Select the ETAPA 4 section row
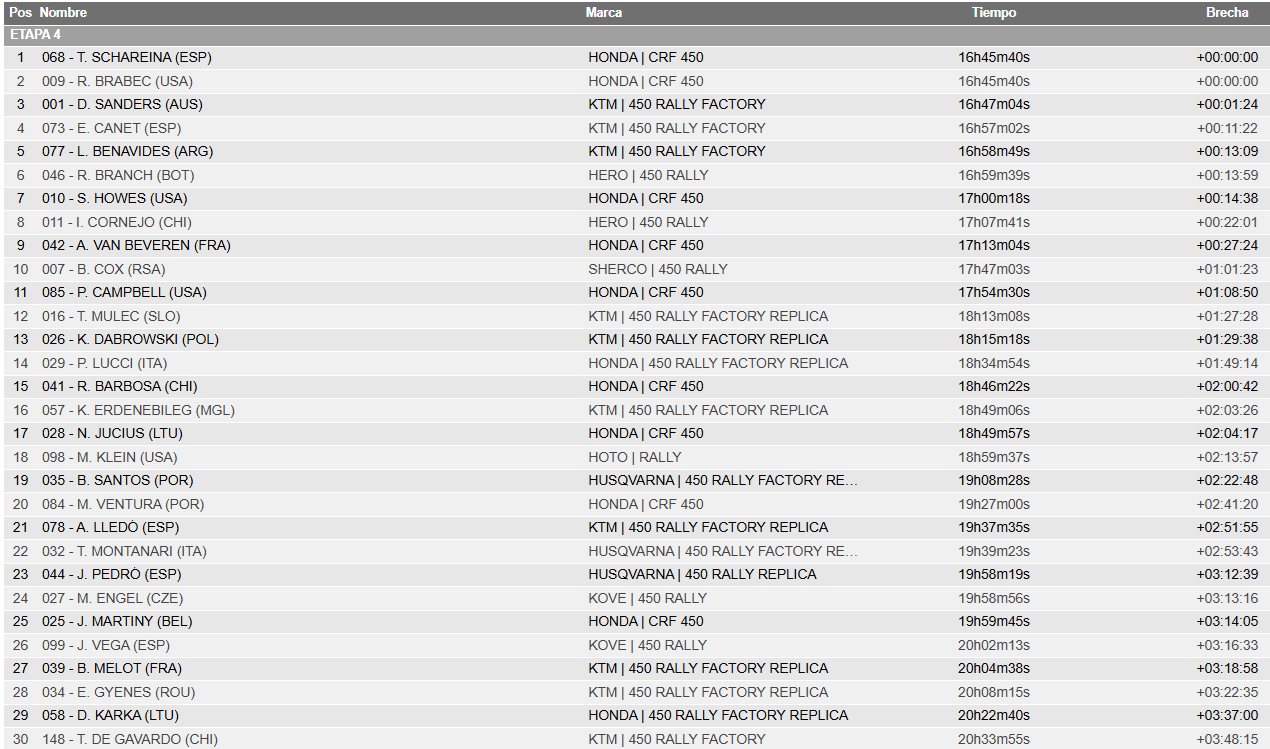 click(635, 35)
